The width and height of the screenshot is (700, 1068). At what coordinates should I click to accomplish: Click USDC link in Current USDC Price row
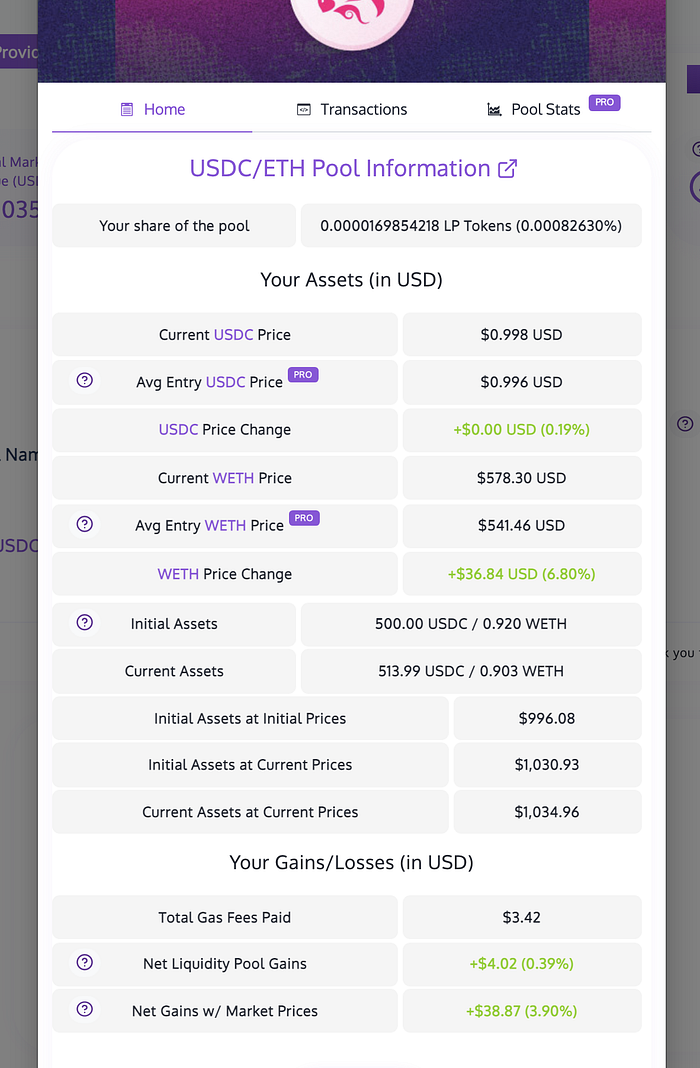[233, 335]
